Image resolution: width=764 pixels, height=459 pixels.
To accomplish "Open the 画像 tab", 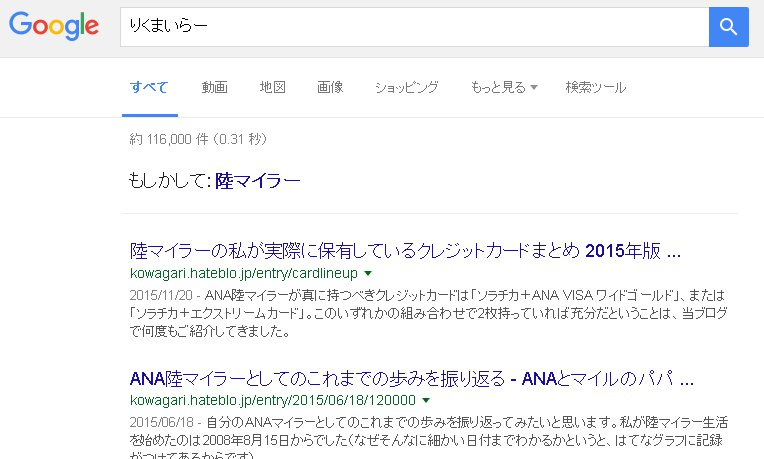I will pyautogui.click(x=330, y=87).
